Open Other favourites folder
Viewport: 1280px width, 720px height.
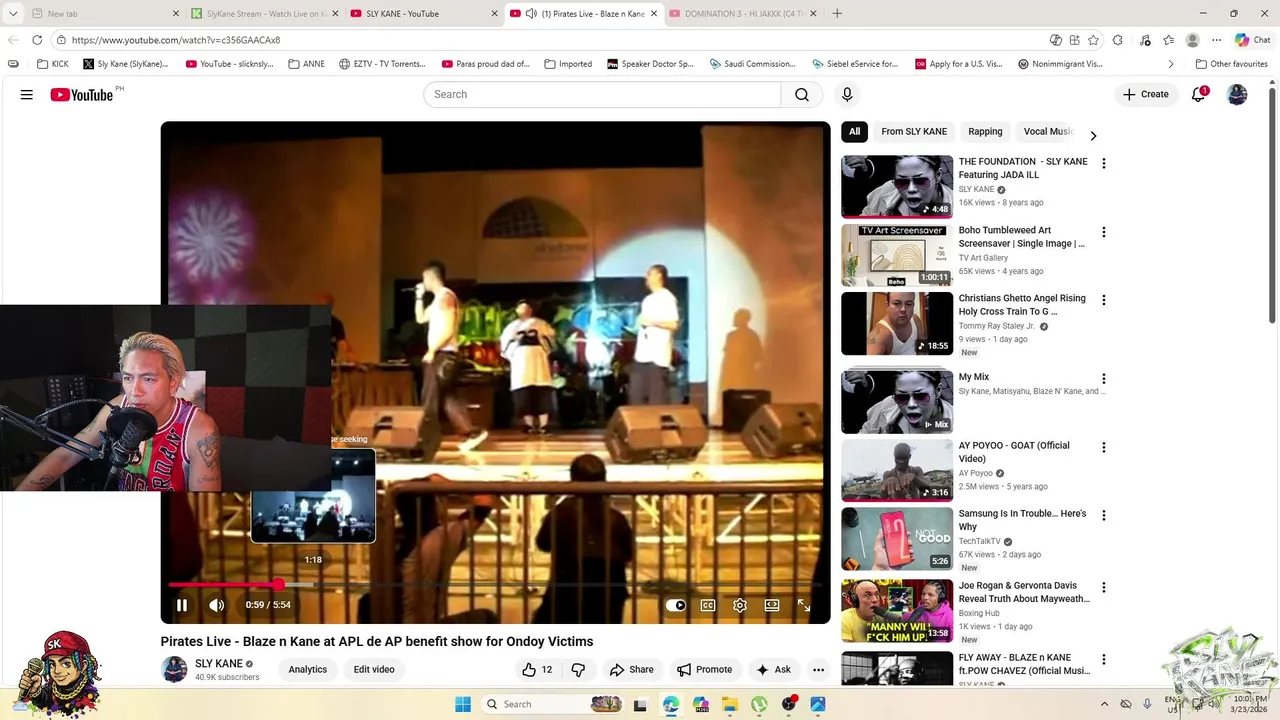click(x=1231, y=64)
